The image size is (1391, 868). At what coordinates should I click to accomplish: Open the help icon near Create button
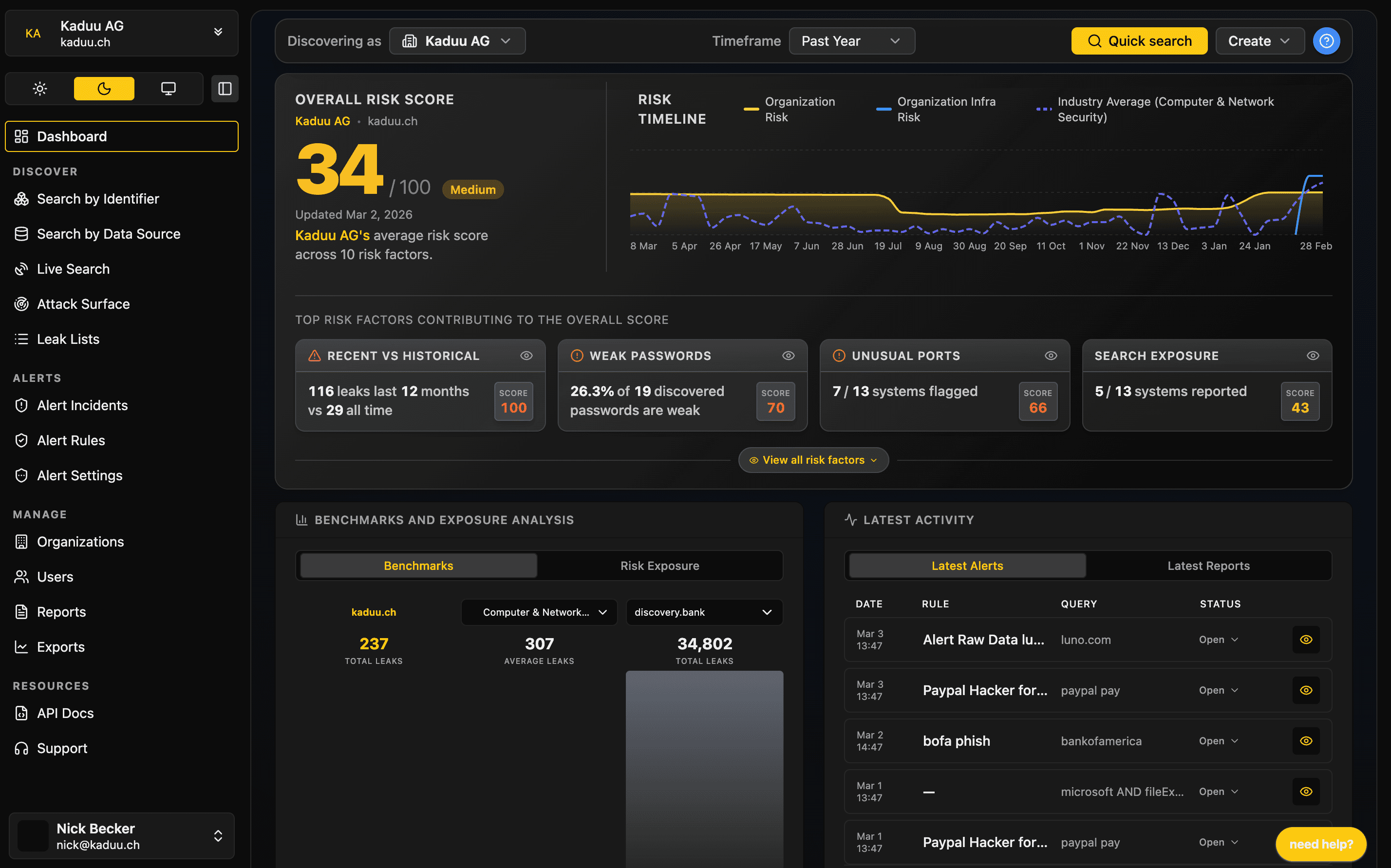point(1326,41)
